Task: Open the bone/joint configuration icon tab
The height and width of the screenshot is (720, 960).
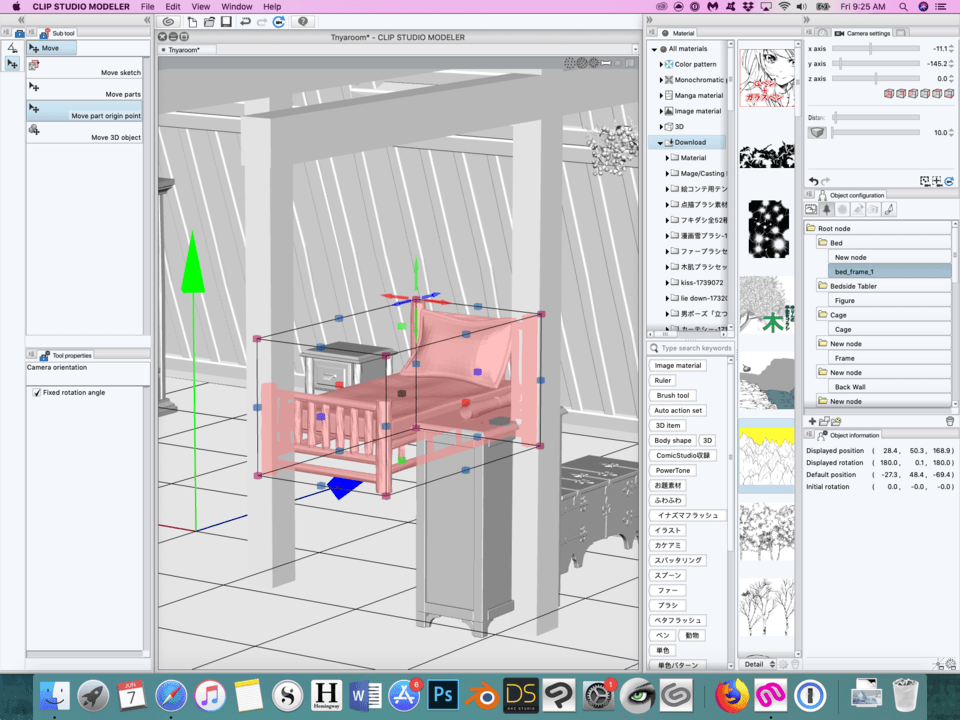Action: 889,209
